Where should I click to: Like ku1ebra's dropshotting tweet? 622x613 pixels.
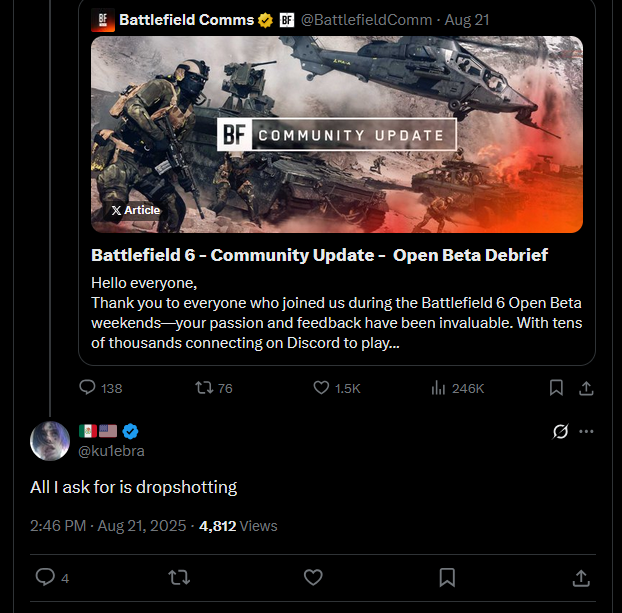click(x=313, y=577)
